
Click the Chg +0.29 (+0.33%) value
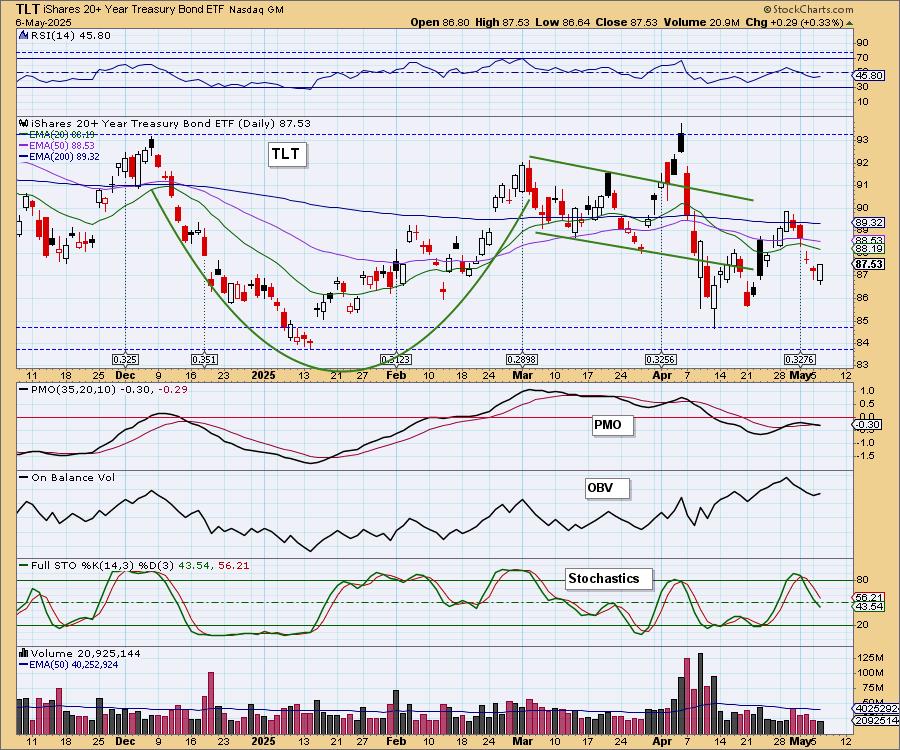coord(794,22)
